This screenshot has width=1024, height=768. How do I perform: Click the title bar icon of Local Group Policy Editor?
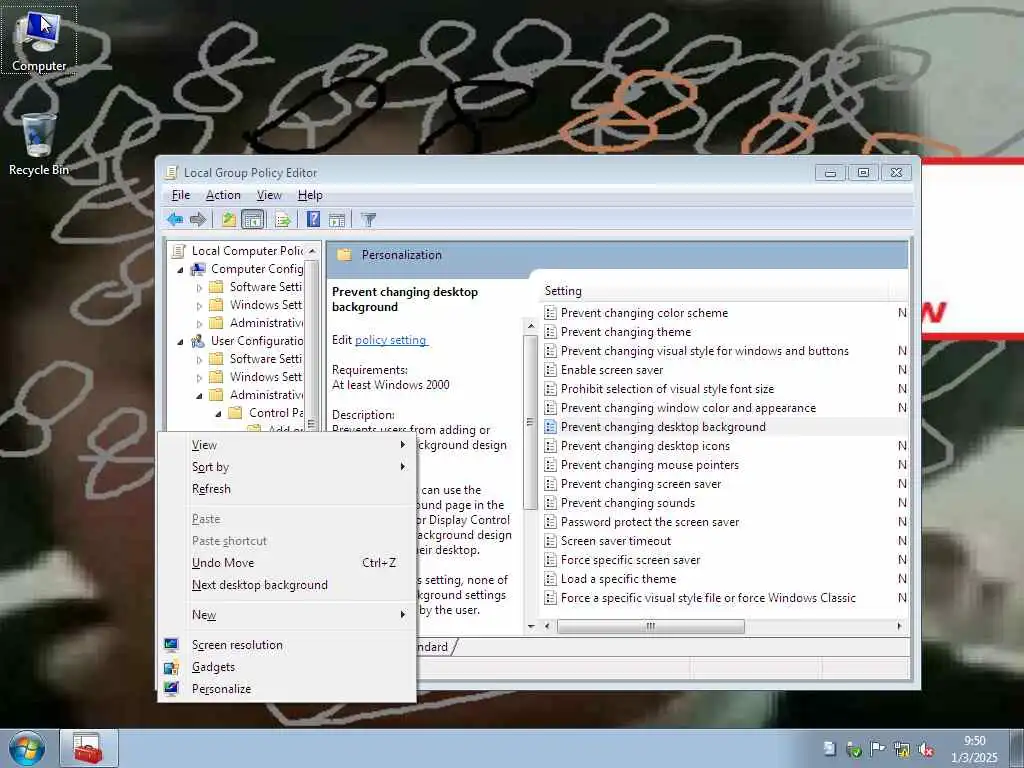pos(171,172)
